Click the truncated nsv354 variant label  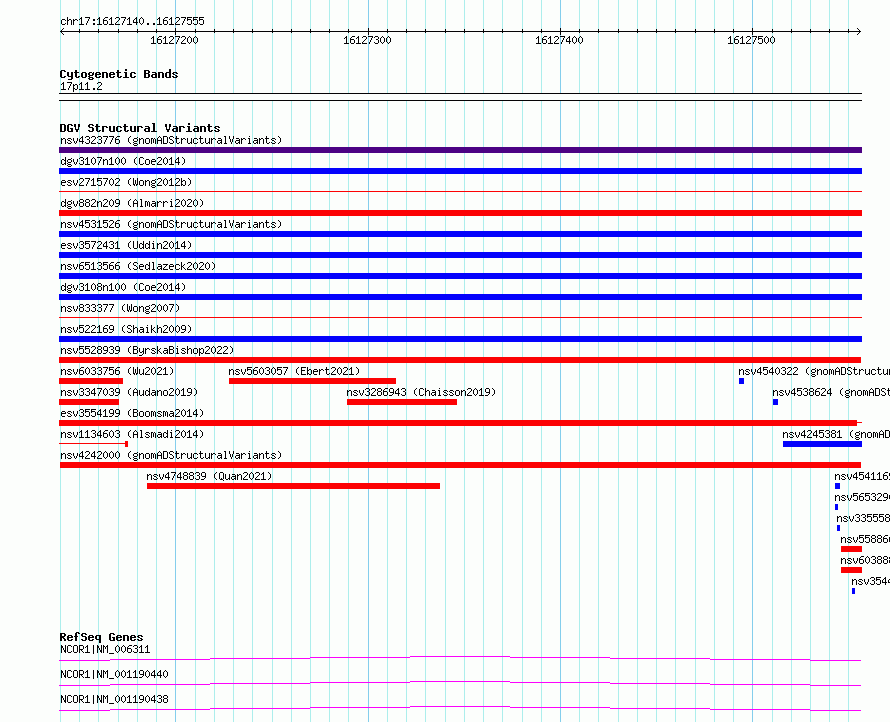(x=871, y=581)
